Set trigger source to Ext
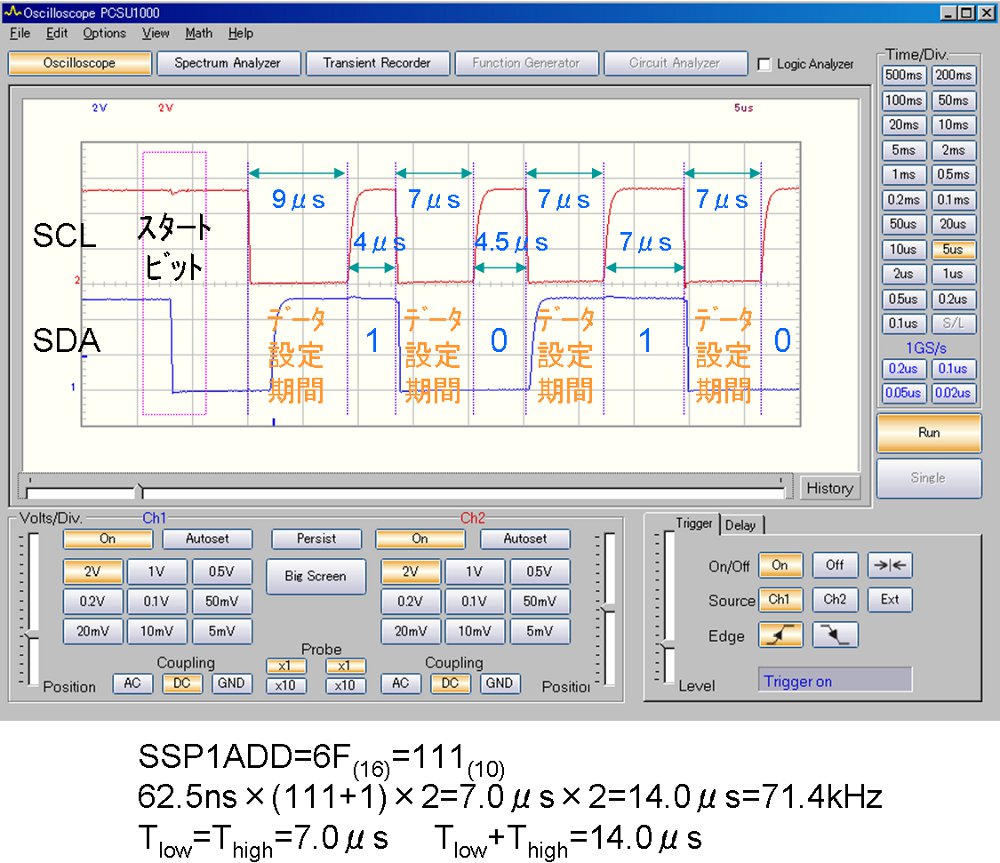The image size is (1000, 863). tap(889, 600)
